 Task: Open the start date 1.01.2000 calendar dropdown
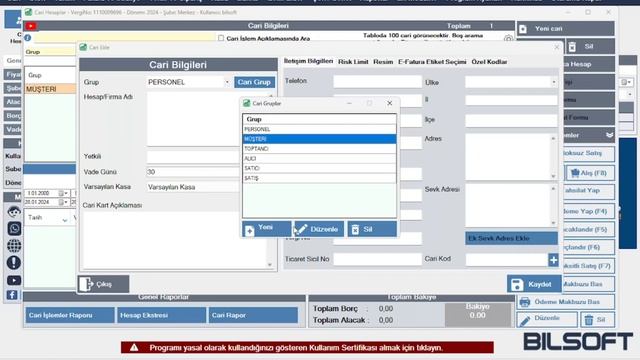[x=63, y=193]
